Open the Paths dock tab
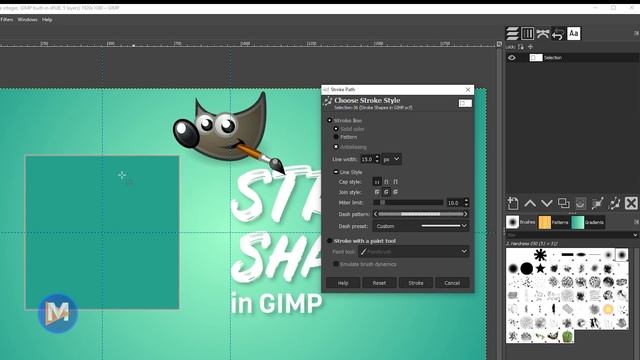640x360 pixels. [x=542, y=33]
